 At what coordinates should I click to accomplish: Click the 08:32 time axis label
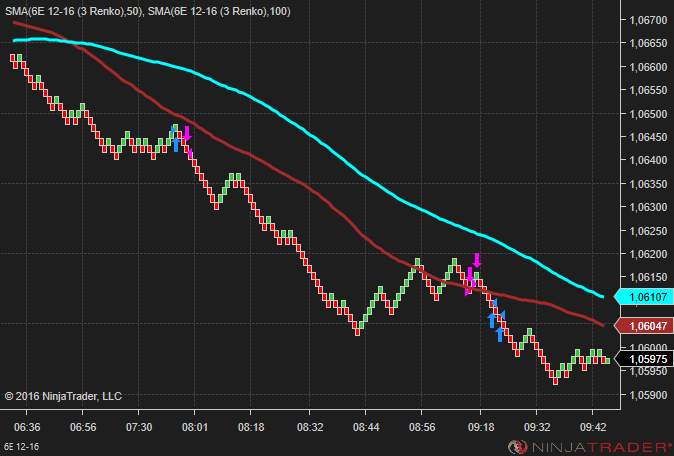pos(310,427)
